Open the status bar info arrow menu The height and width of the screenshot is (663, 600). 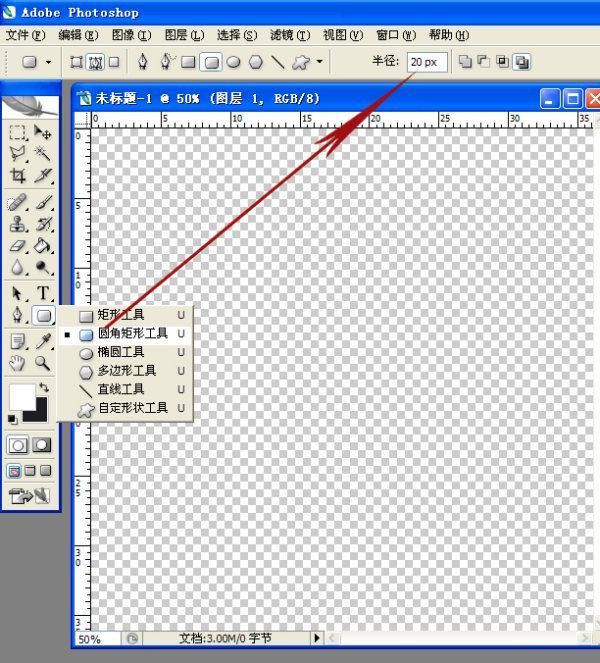[317, 638]
